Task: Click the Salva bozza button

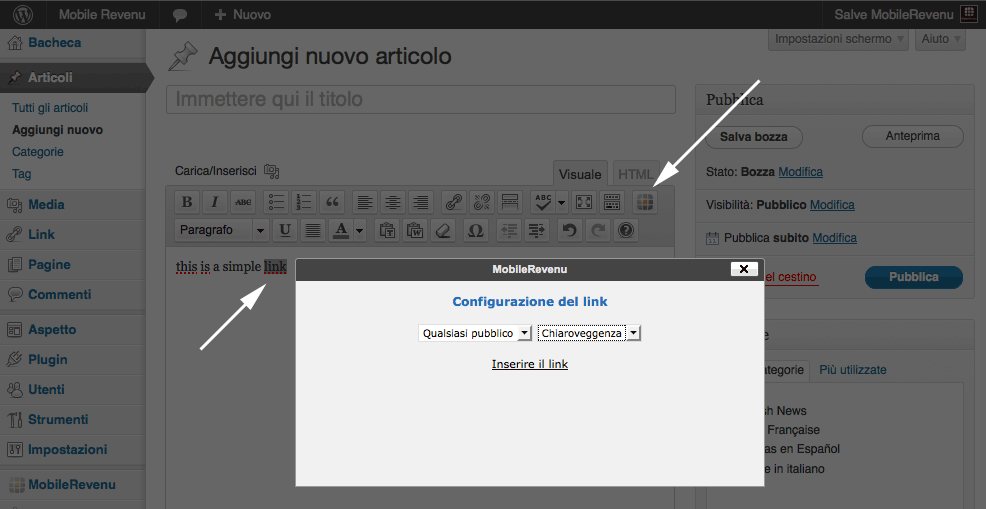Action: (754, 137)
